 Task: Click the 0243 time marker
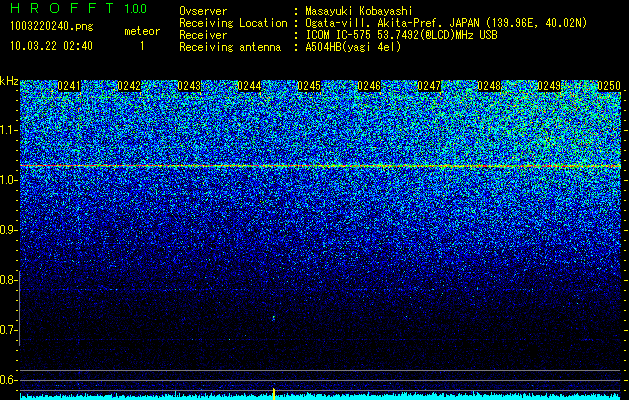[x=189, y=86]
